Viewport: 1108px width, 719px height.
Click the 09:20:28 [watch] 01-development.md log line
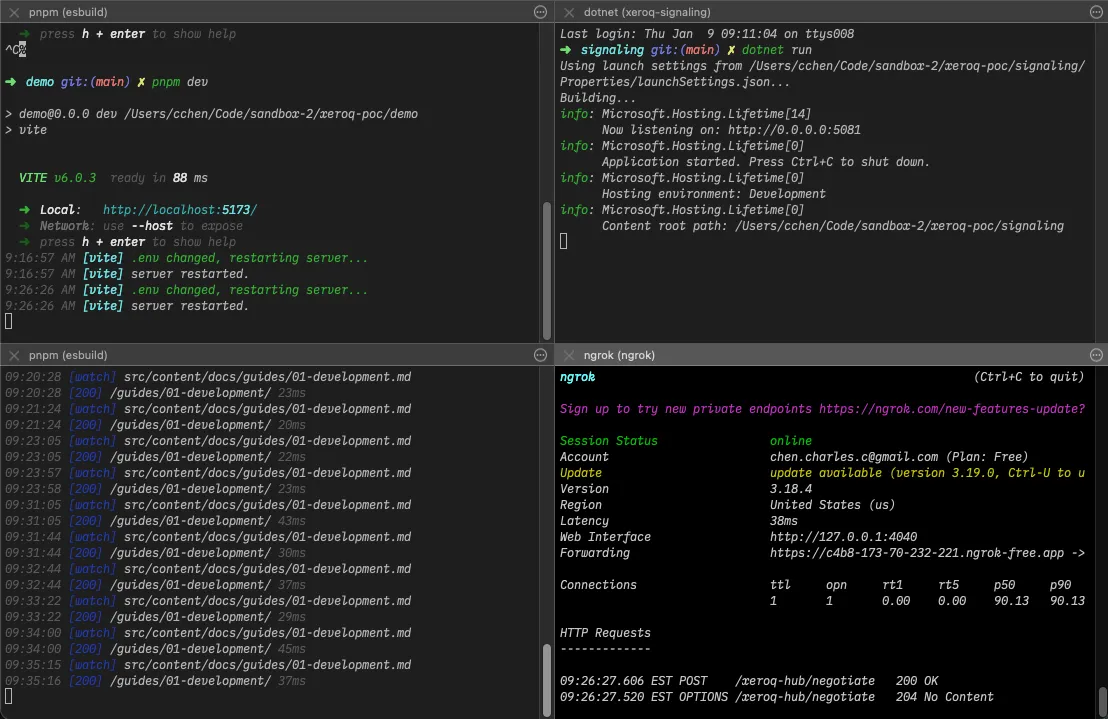(x=208, y=377)
